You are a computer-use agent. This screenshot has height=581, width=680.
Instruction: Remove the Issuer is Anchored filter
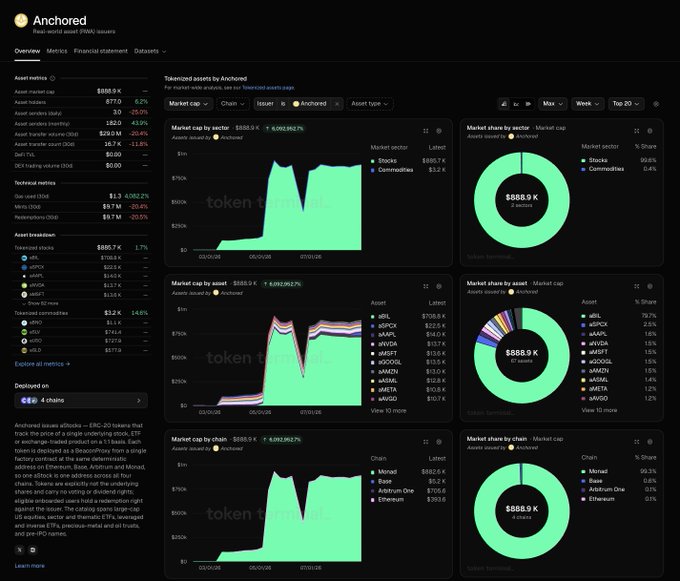[337, 104]
